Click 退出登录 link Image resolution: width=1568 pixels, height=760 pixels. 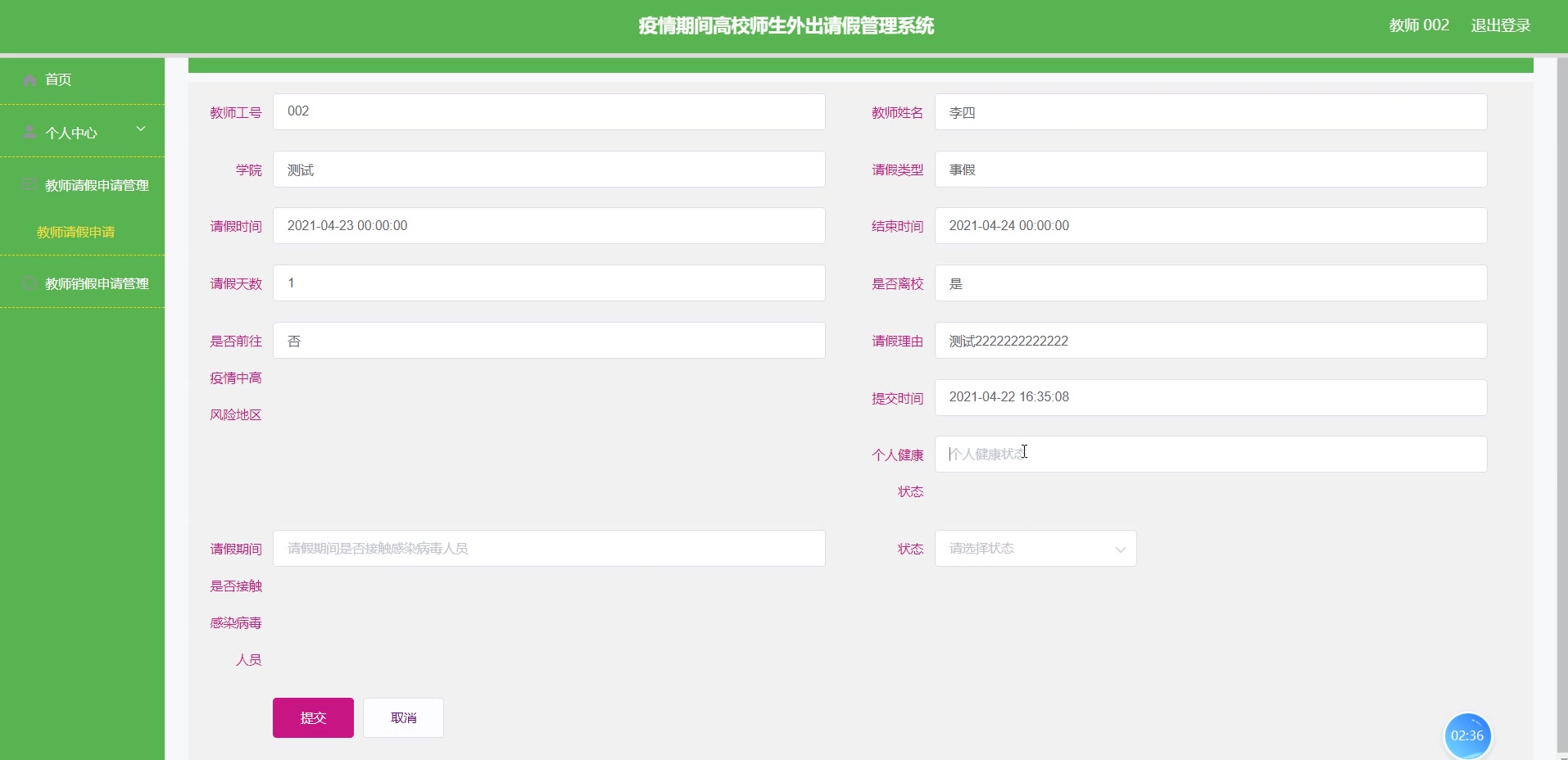pyautogui.click(x=1501, y=25)
